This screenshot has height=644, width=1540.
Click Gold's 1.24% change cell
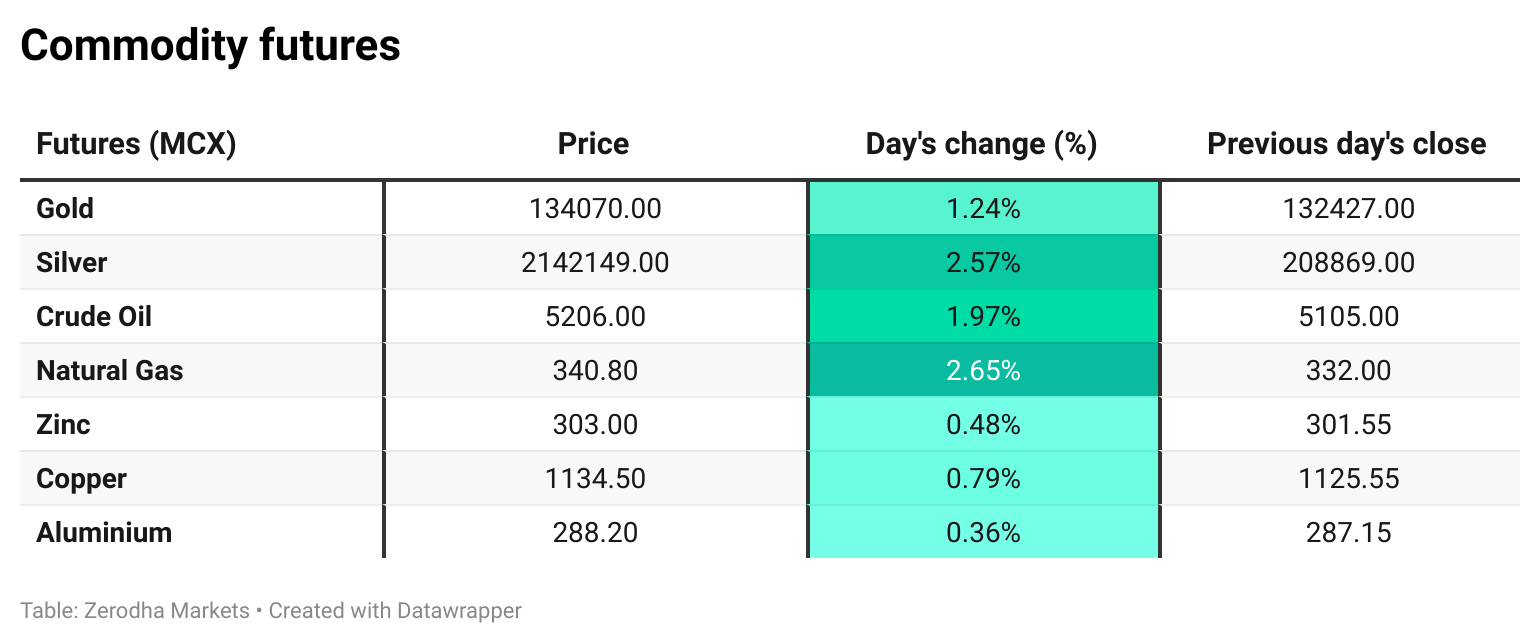pos(983,209)
